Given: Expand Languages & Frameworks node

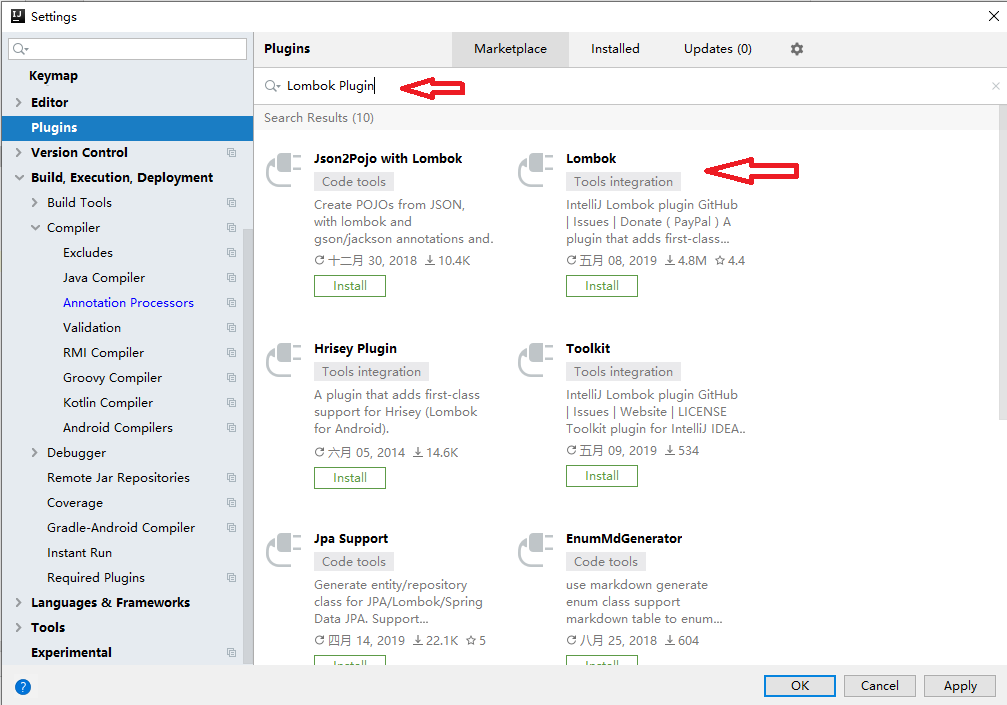Looking at the screenshot, I should (x=19, y=603).
